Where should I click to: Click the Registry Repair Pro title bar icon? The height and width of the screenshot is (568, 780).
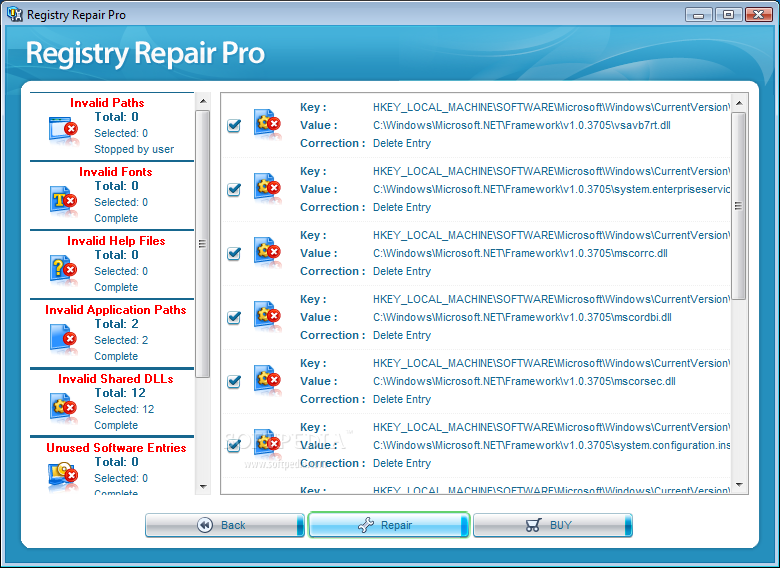[15, 14]
